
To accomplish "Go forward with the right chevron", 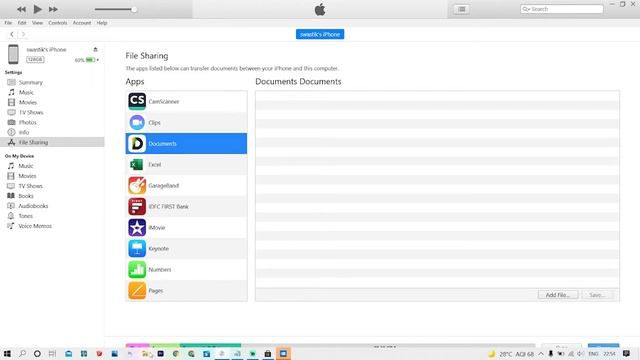I will pyautogui.click(x=23, y=34).
